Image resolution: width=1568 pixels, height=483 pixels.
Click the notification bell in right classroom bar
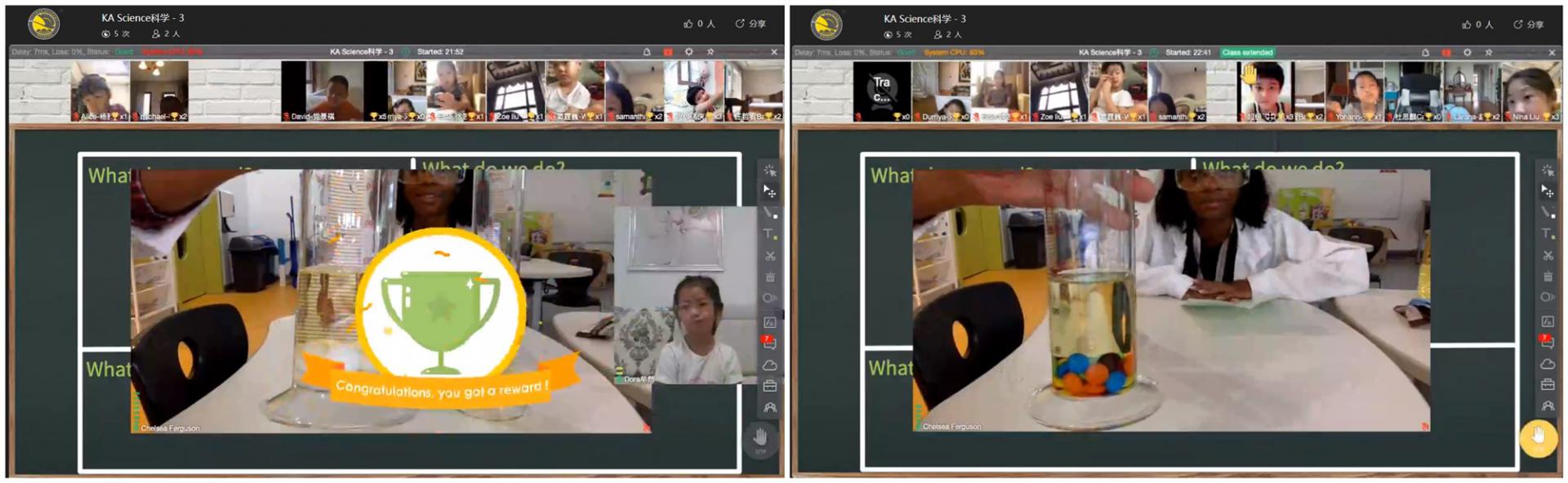[1426, 52]
